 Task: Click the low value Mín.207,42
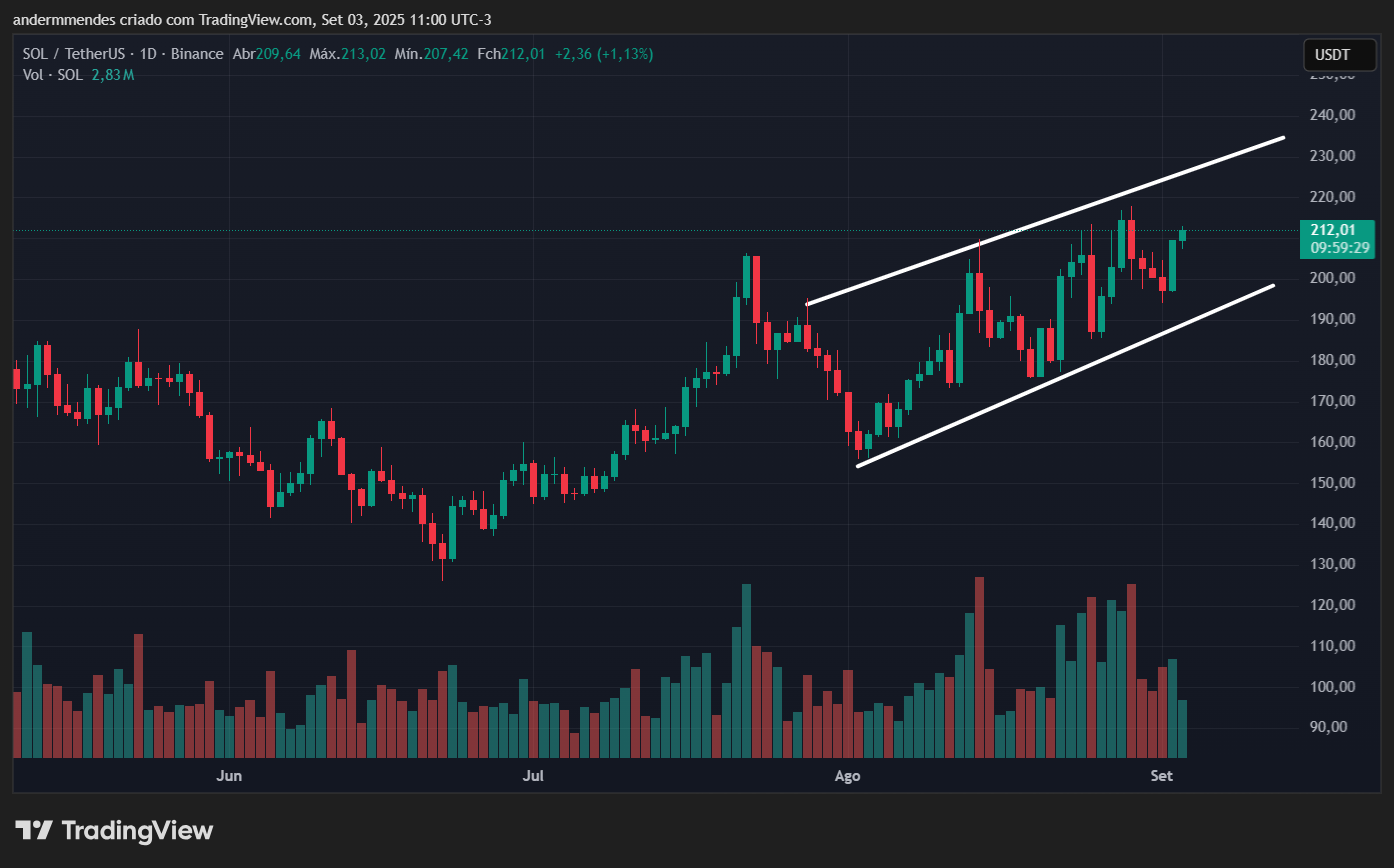pyautogui.click(x=431, y=54)
